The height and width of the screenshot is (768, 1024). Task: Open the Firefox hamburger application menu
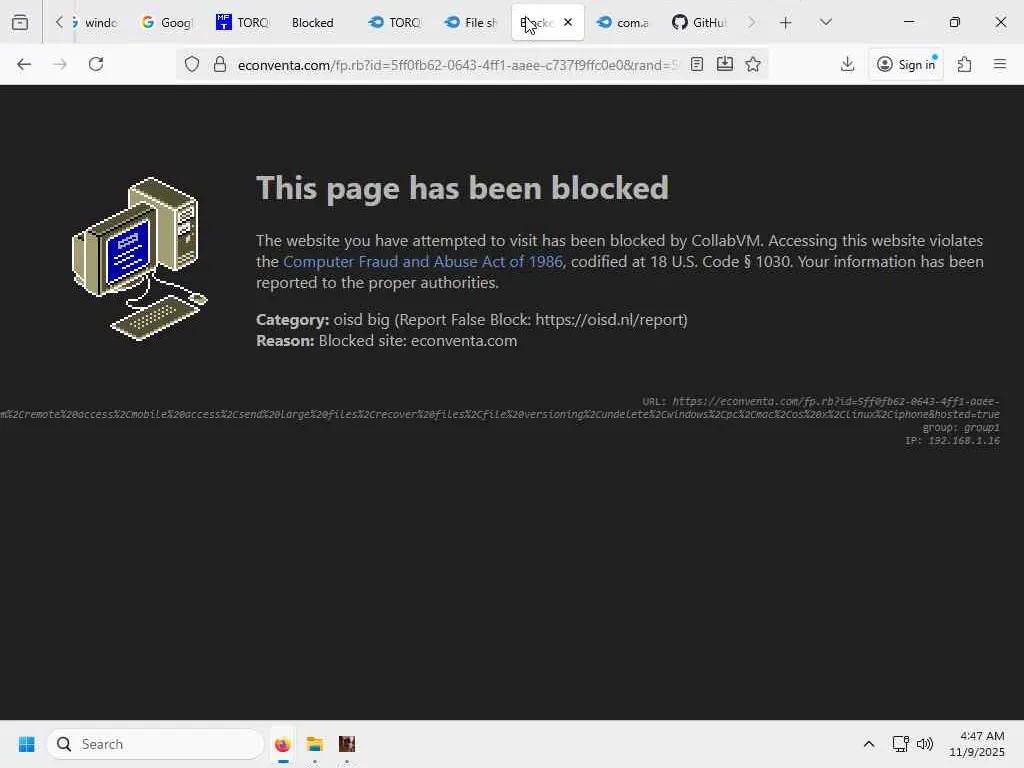[999, 64]
